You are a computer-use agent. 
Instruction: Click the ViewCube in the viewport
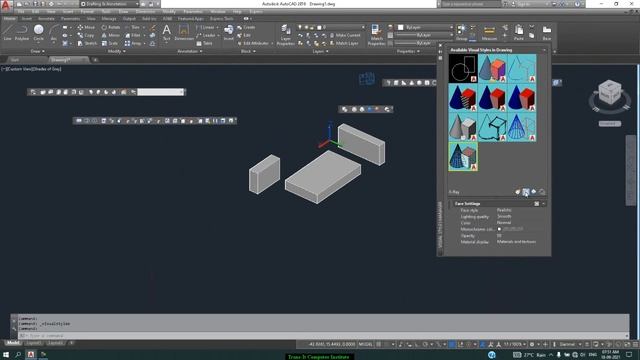610,92
